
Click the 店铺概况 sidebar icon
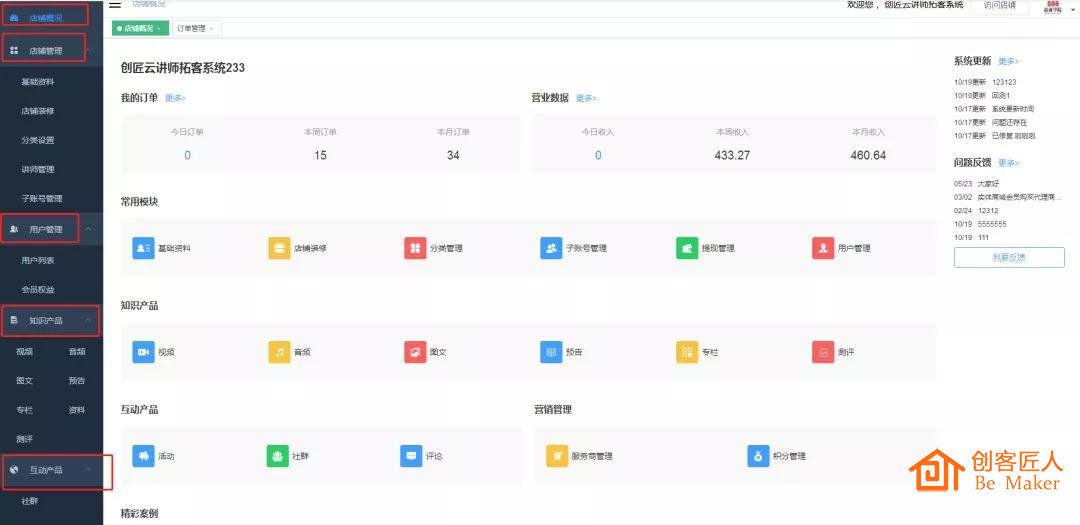coord(14,17)
